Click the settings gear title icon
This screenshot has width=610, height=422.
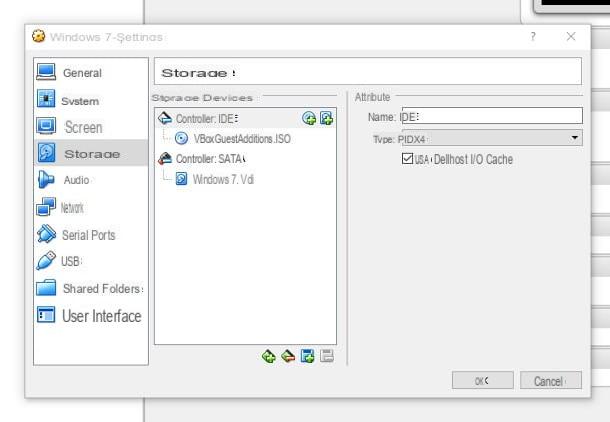39,36
